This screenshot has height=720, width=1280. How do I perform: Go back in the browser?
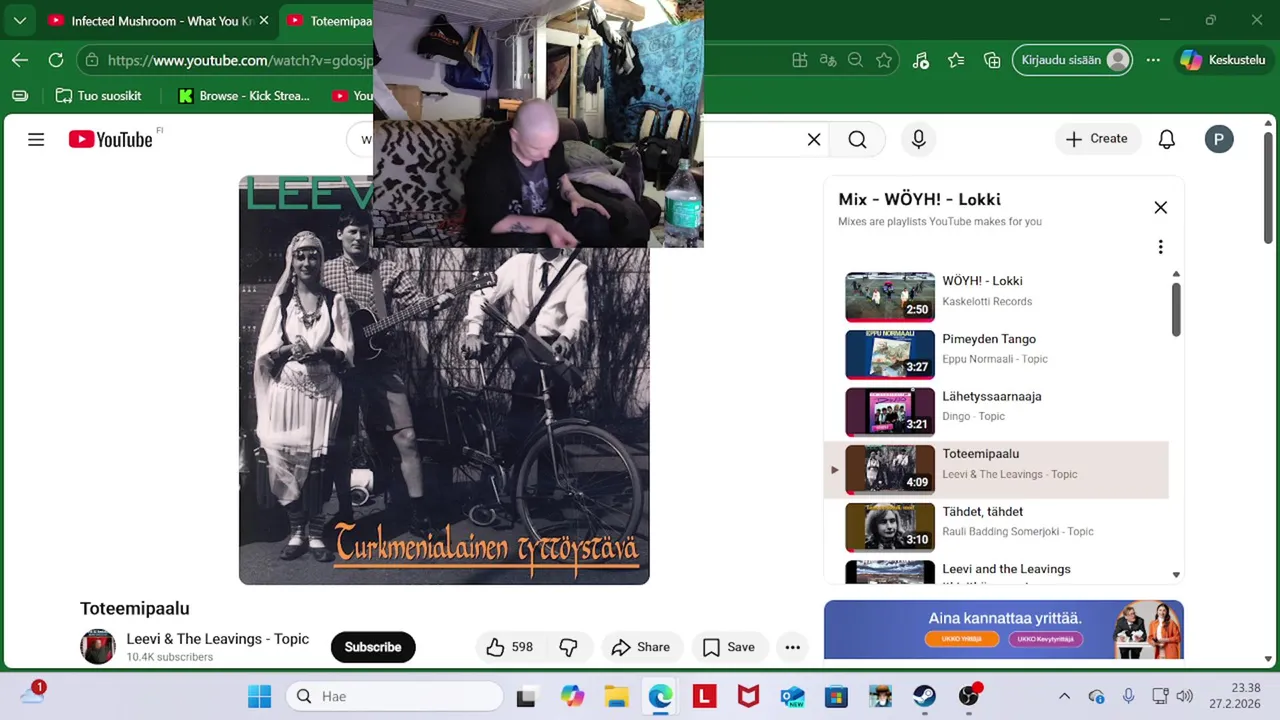20,60
